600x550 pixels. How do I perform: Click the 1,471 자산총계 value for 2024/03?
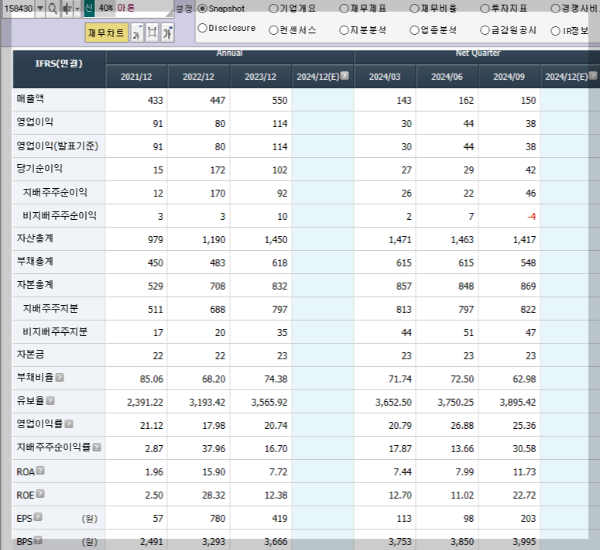pyautogui.click(x=400, y=240)
